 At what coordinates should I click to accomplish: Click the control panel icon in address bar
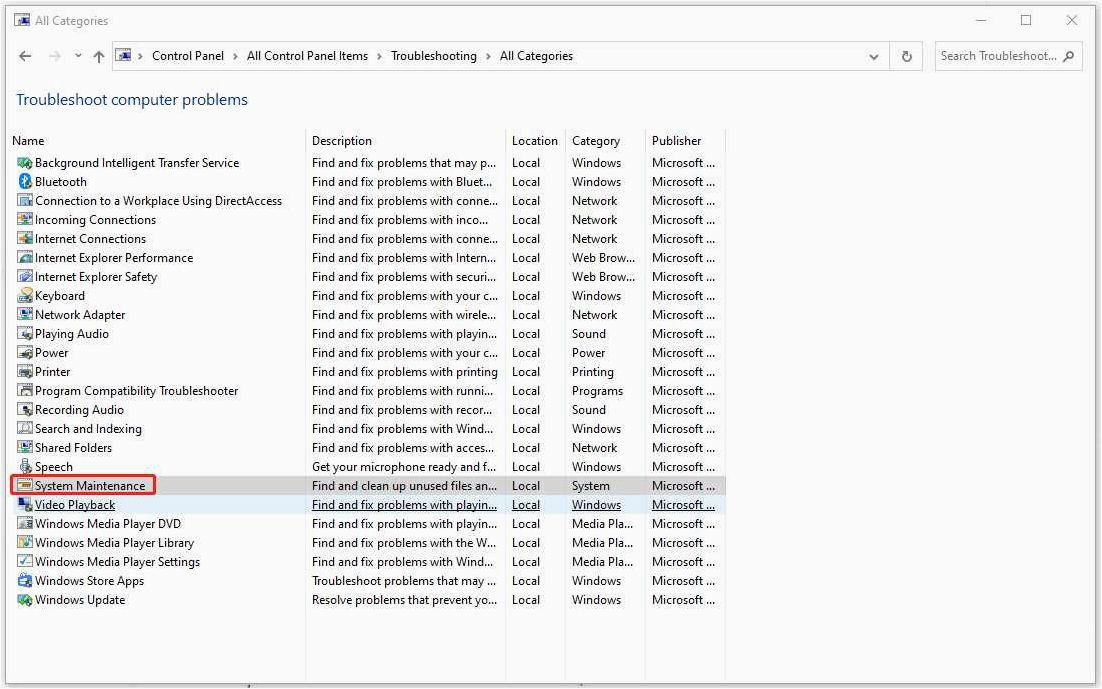click(124, 56)
